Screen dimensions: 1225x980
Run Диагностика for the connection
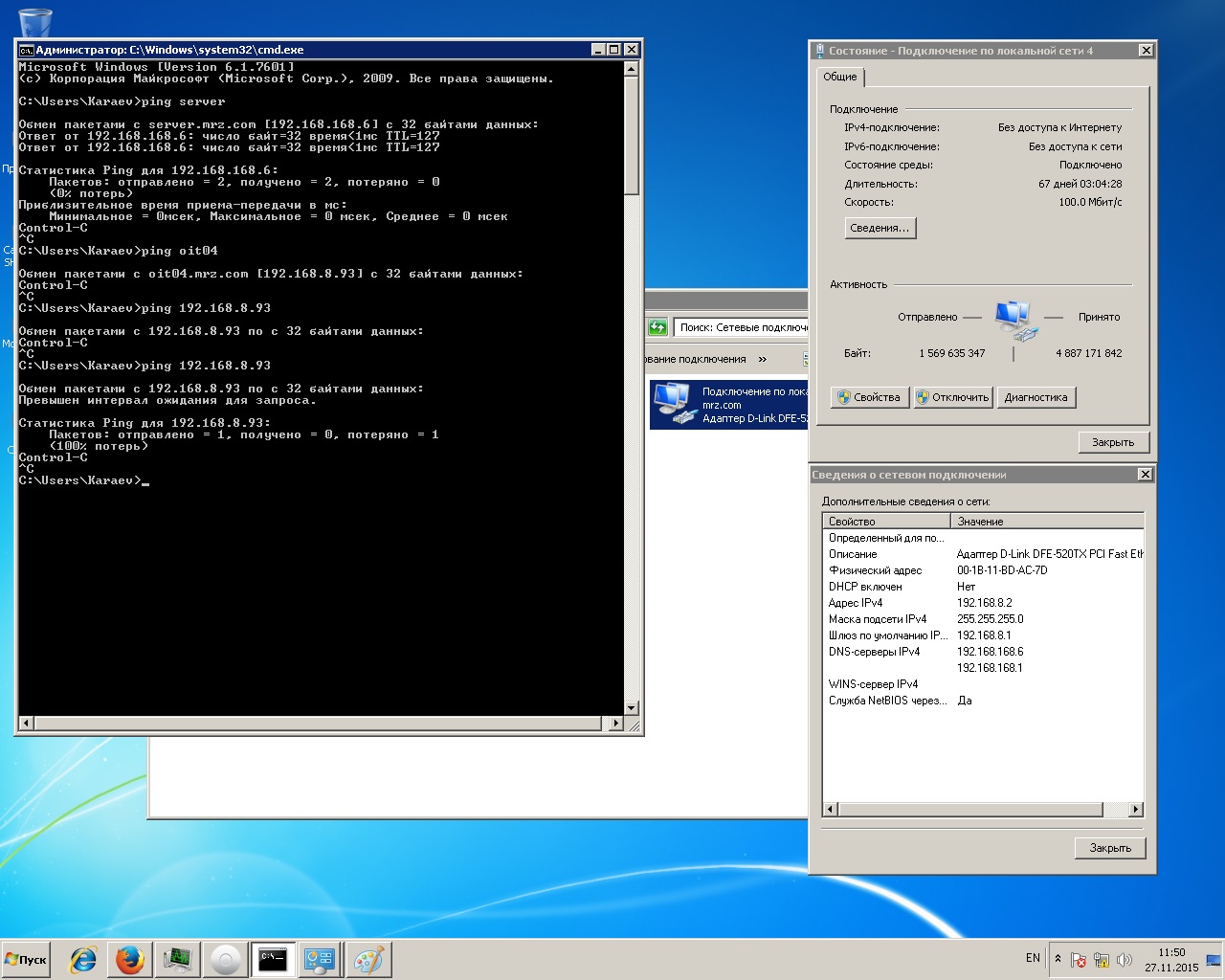coord(1036,397)
